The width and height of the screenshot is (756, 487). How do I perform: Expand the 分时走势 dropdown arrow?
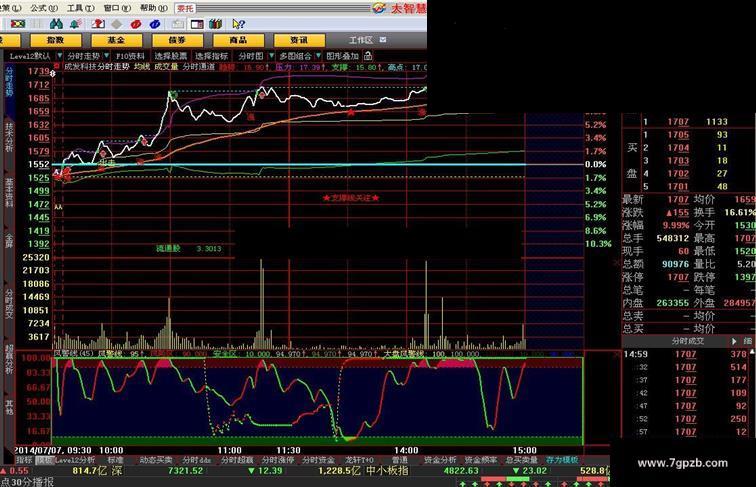(x=107, y=56)
